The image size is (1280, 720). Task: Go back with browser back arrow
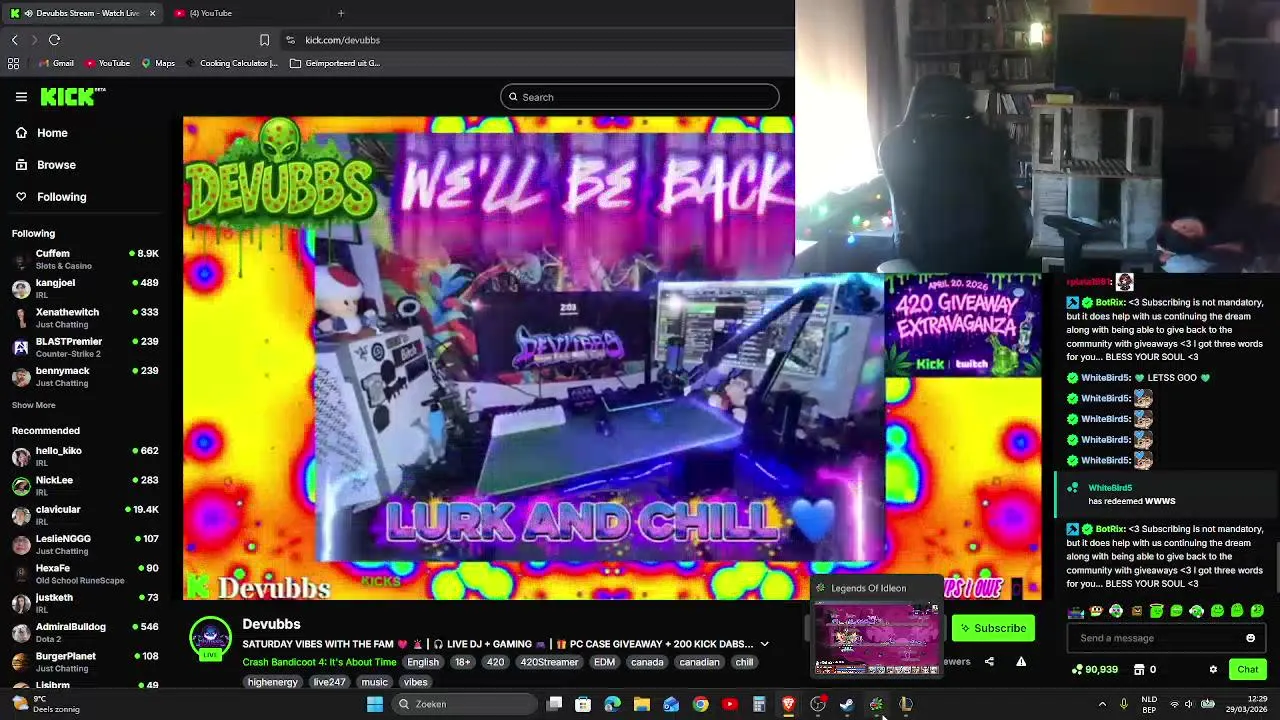[x=14, y=40]
